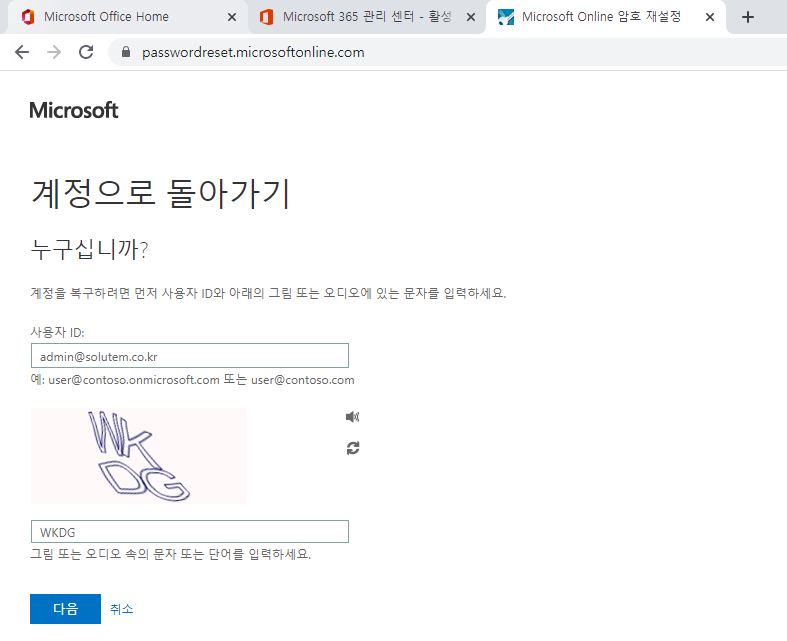Switch to Microsoft Office Home tab
Viewport: 787px width, 641px height.
128,17
